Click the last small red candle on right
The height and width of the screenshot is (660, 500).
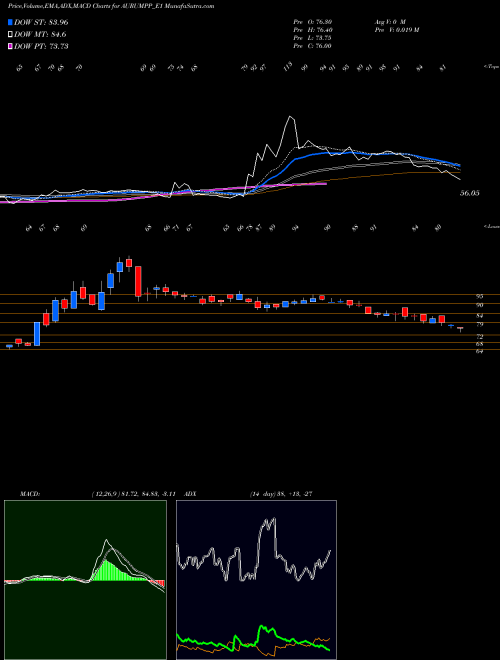pyautogui.click(x=460, y=328)
